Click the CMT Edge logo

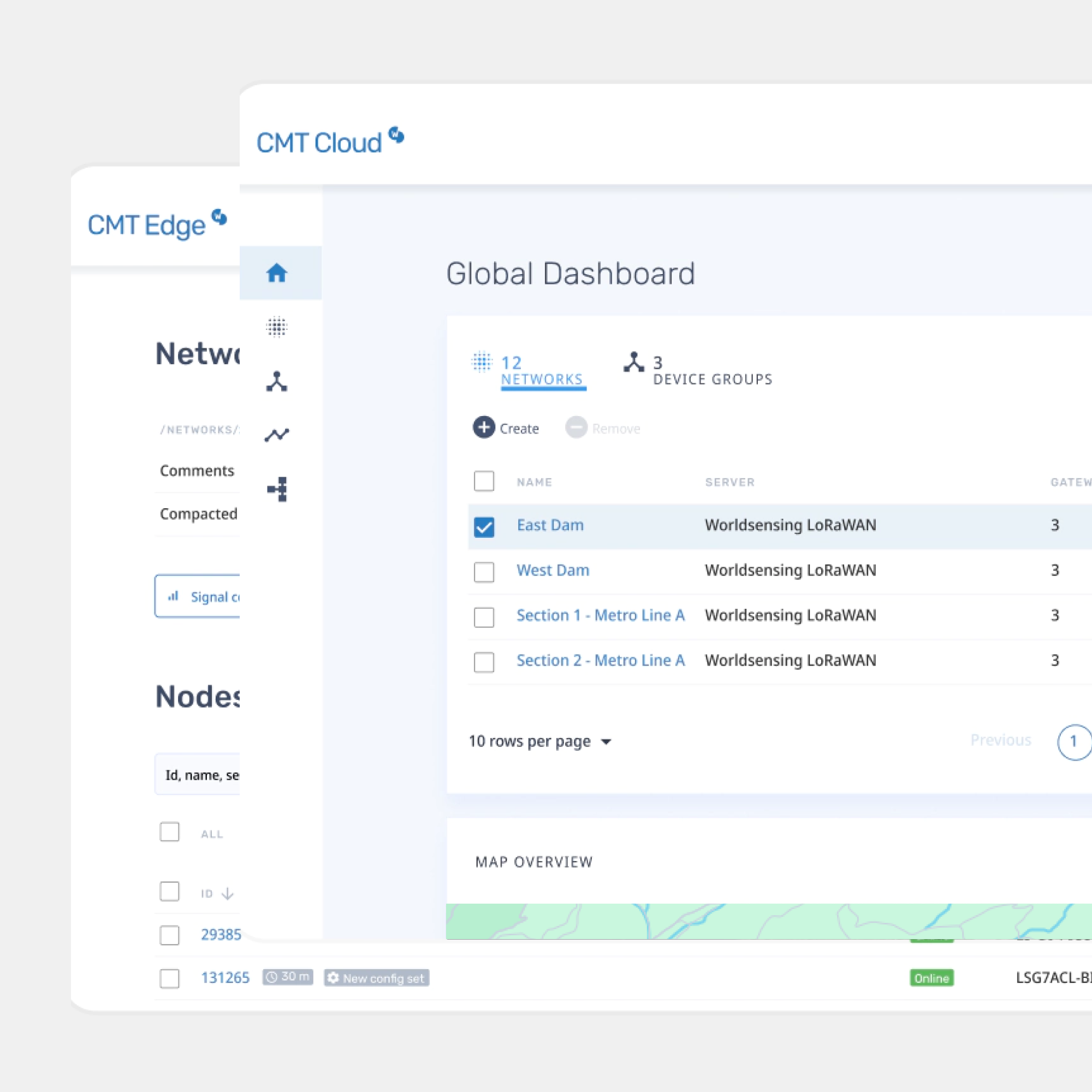tap(157, 224)
